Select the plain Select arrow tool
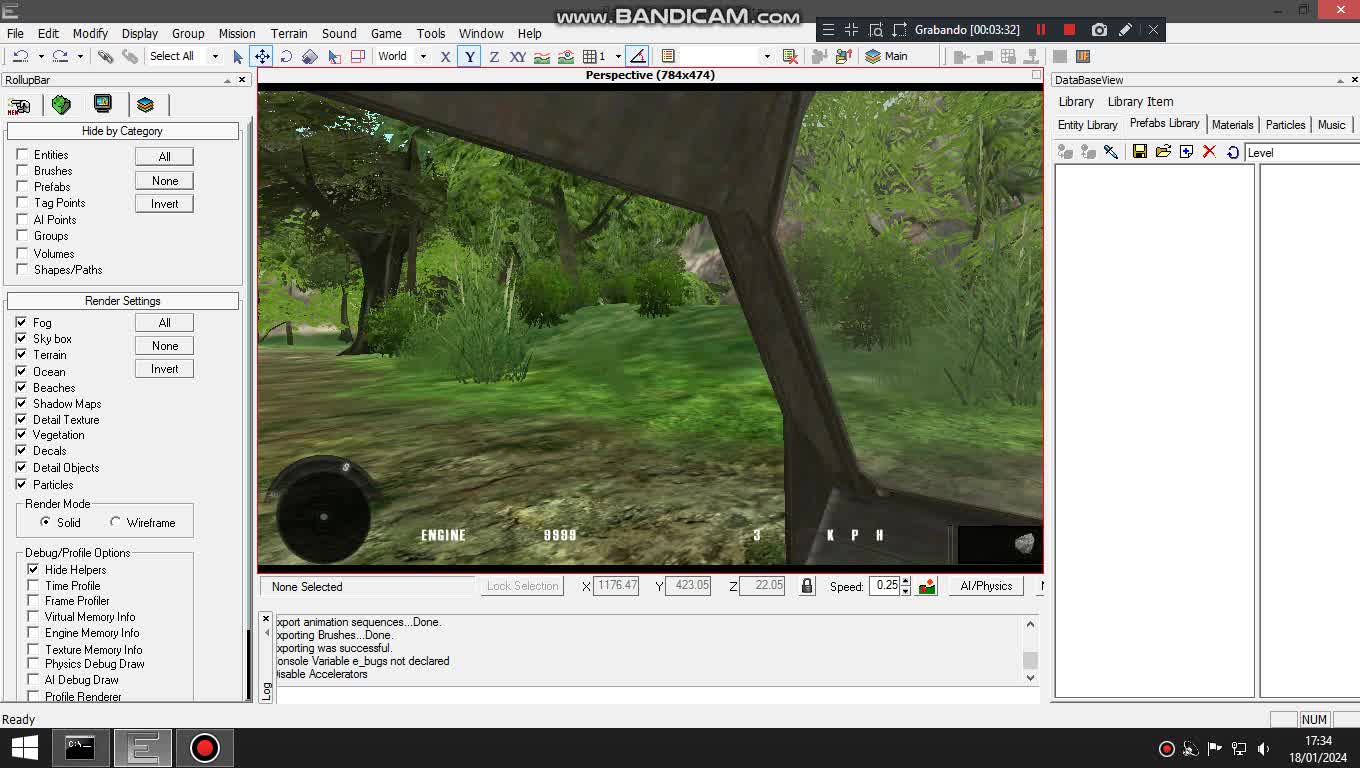 coord(238,57)
